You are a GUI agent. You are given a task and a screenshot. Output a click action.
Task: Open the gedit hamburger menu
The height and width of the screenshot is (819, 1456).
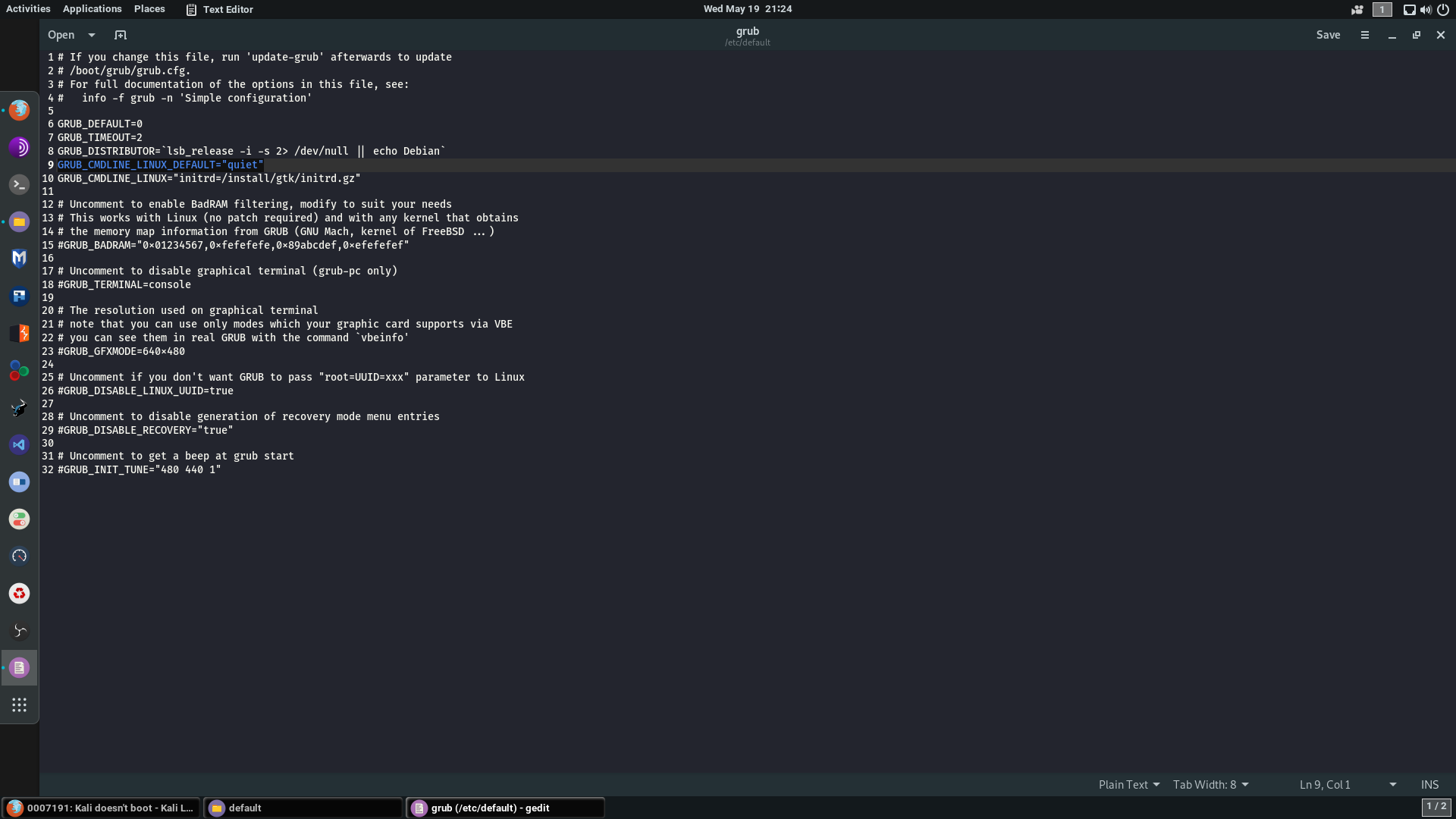click(1365, 35)
